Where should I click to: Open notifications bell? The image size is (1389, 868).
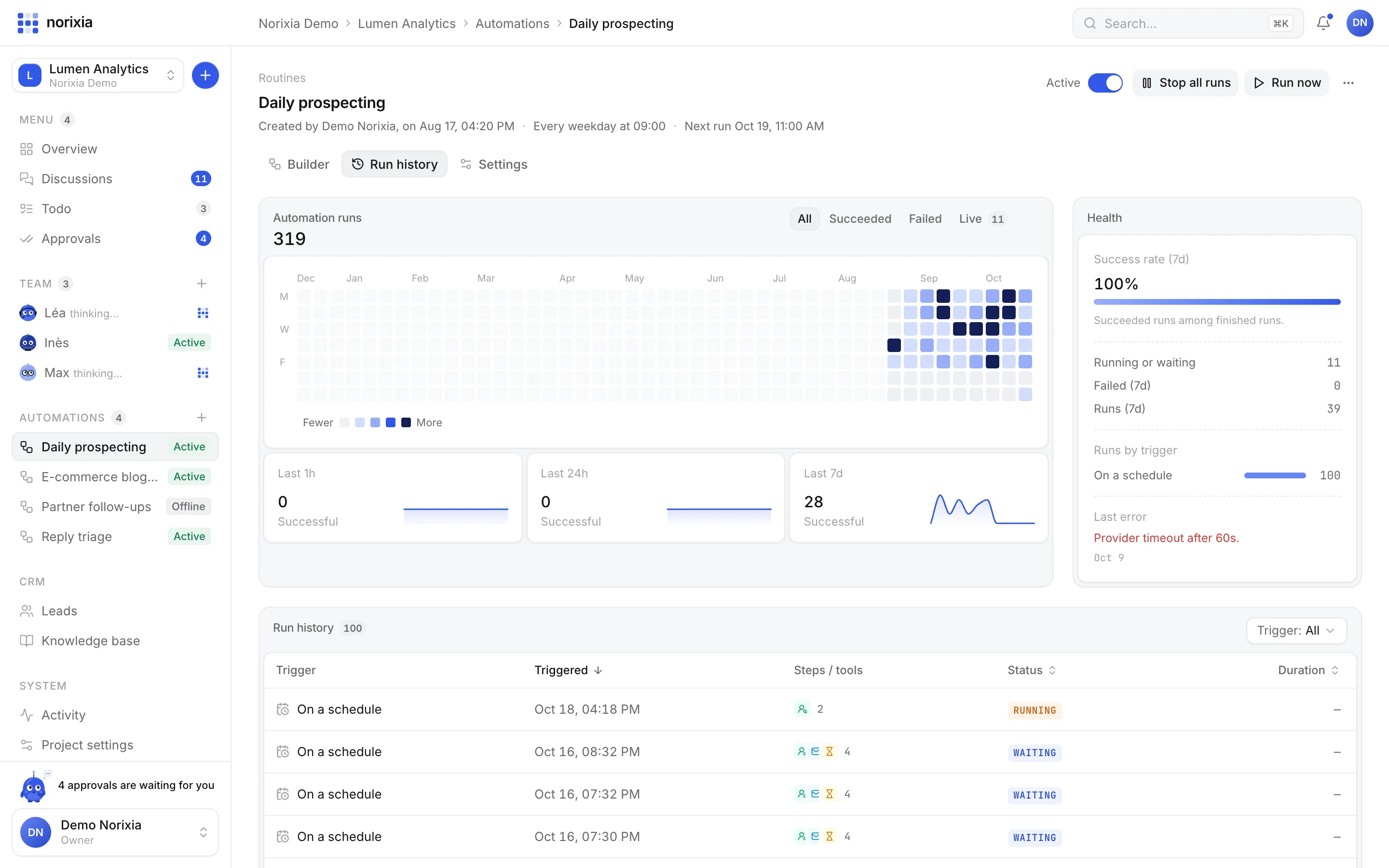tap(1323, 23)
